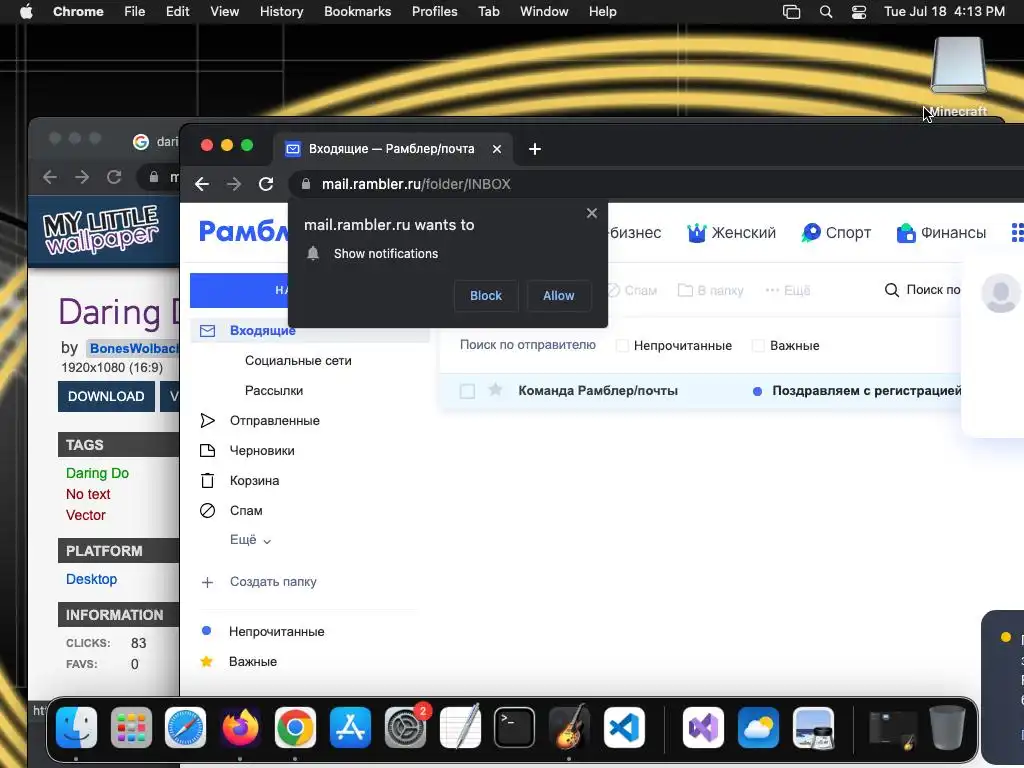Screen dimensions: 1024x768
Task: Click DOWNLOAD in the wallpaper window
Action: tap(106, 396)
